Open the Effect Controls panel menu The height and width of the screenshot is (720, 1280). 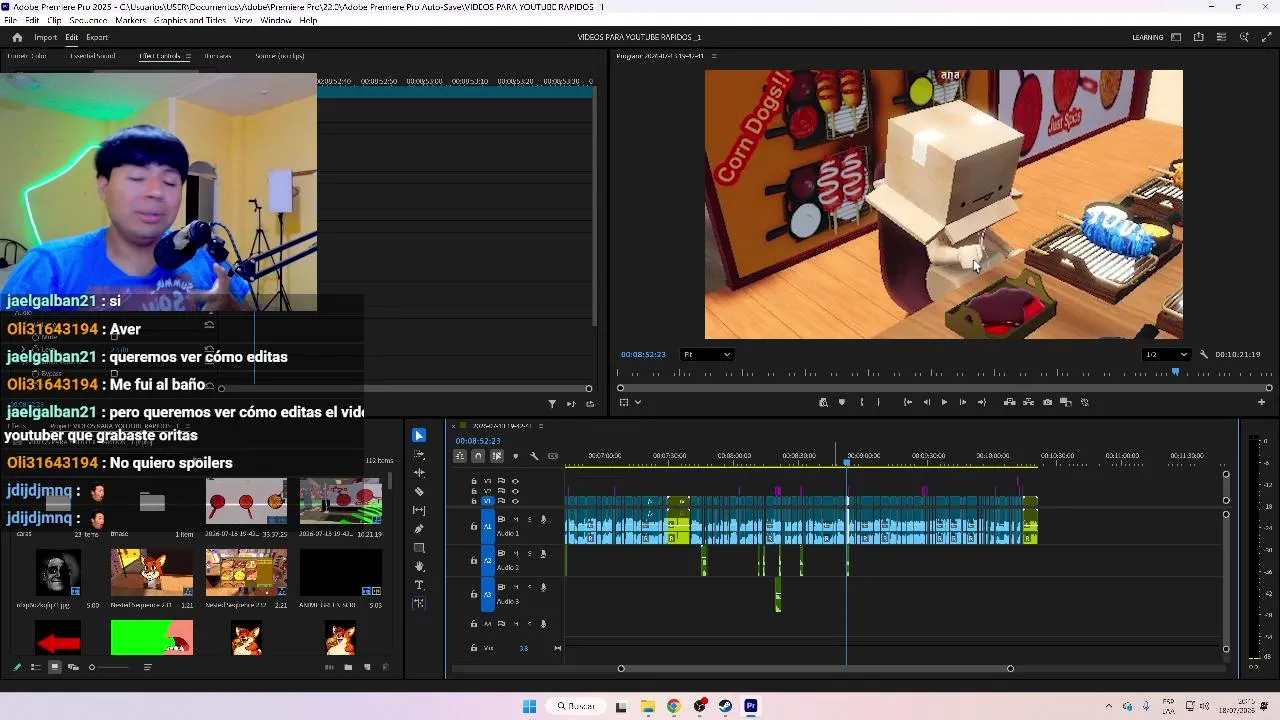click(x=187, y=56)
